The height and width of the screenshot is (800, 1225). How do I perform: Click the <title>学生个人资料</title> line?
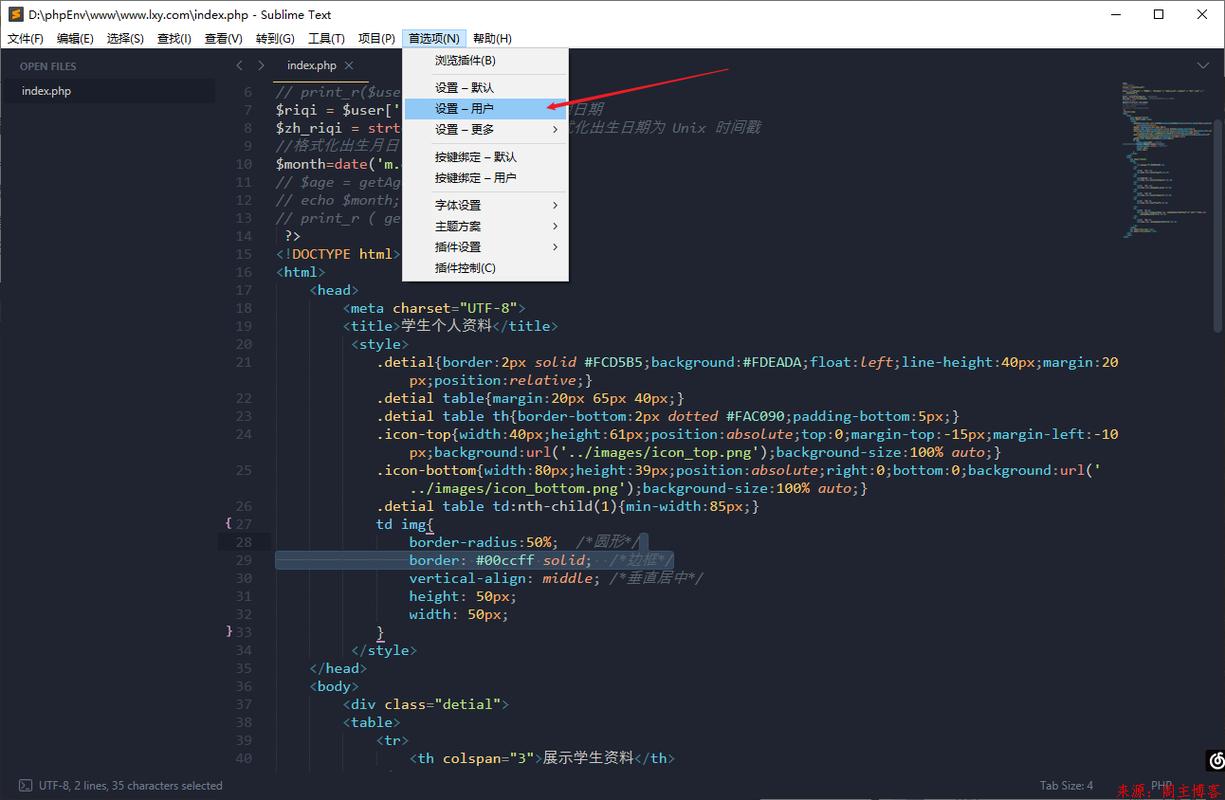[x=450, y=326]
